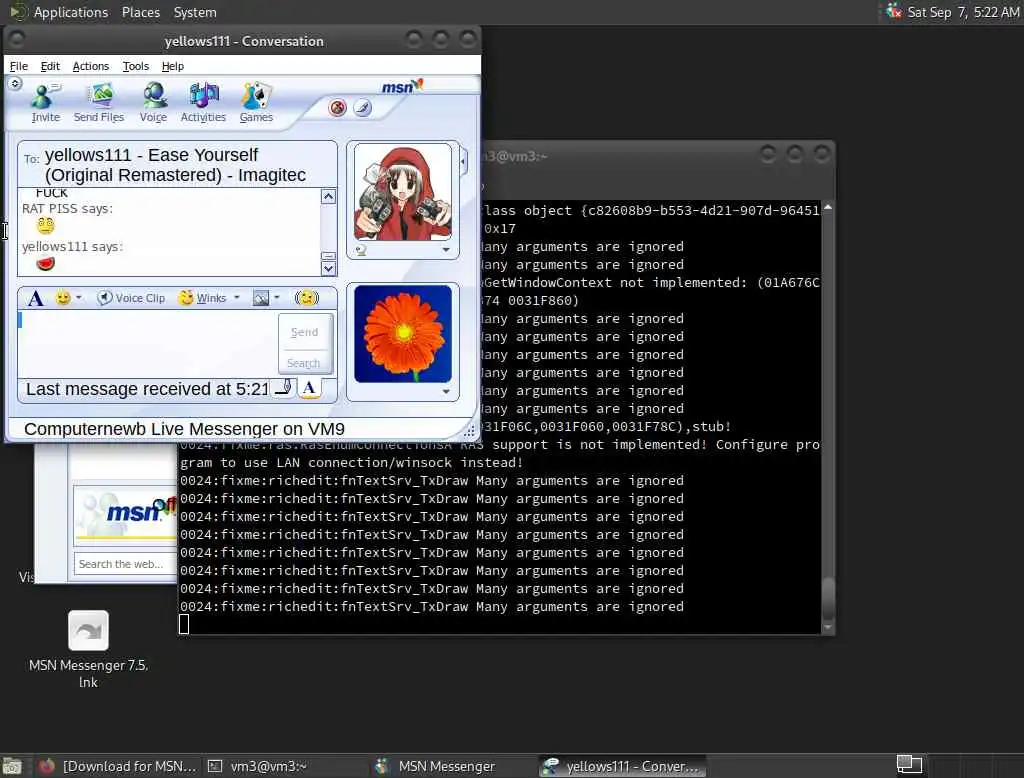Start a Voice conversation
1024x778 pixels.
153,103
